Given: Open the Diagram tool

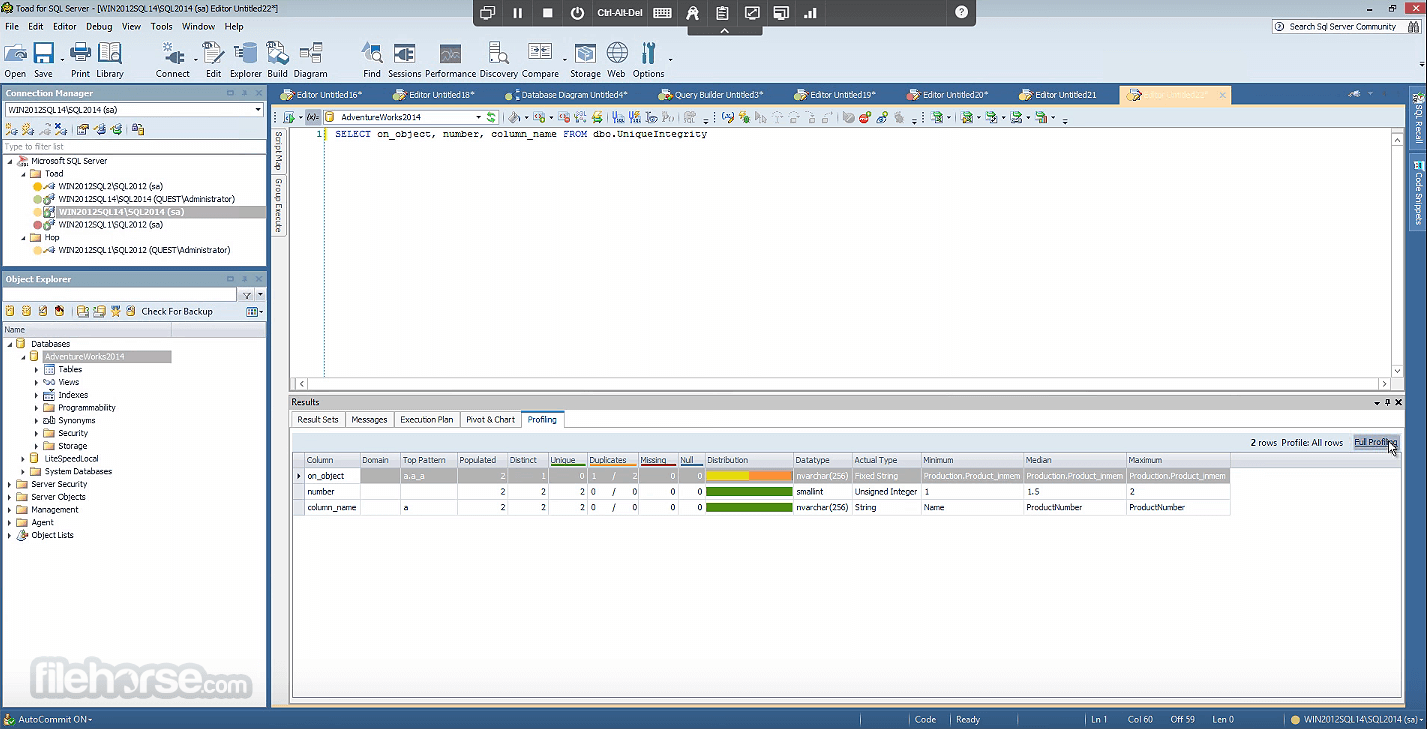Looking at the screenshot, I should (311, 60).
